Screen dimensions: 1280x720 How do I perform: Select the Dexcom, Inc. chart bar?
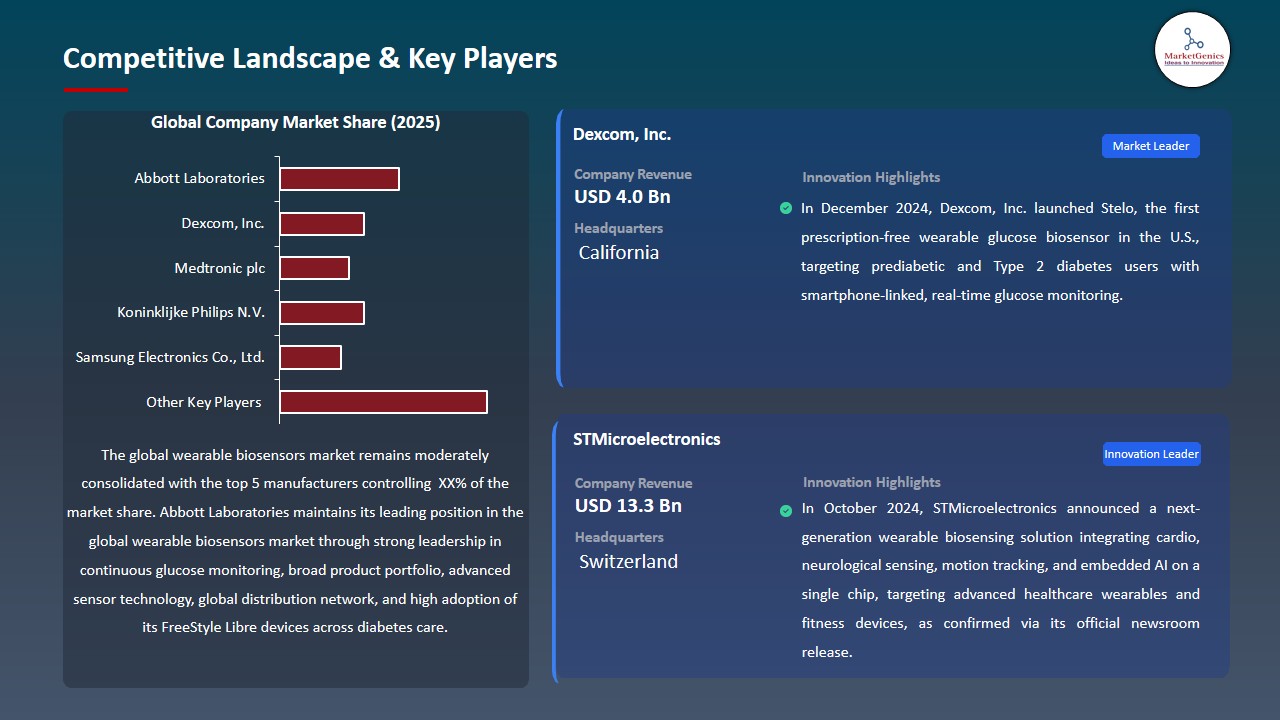click(x=322, y=224)
